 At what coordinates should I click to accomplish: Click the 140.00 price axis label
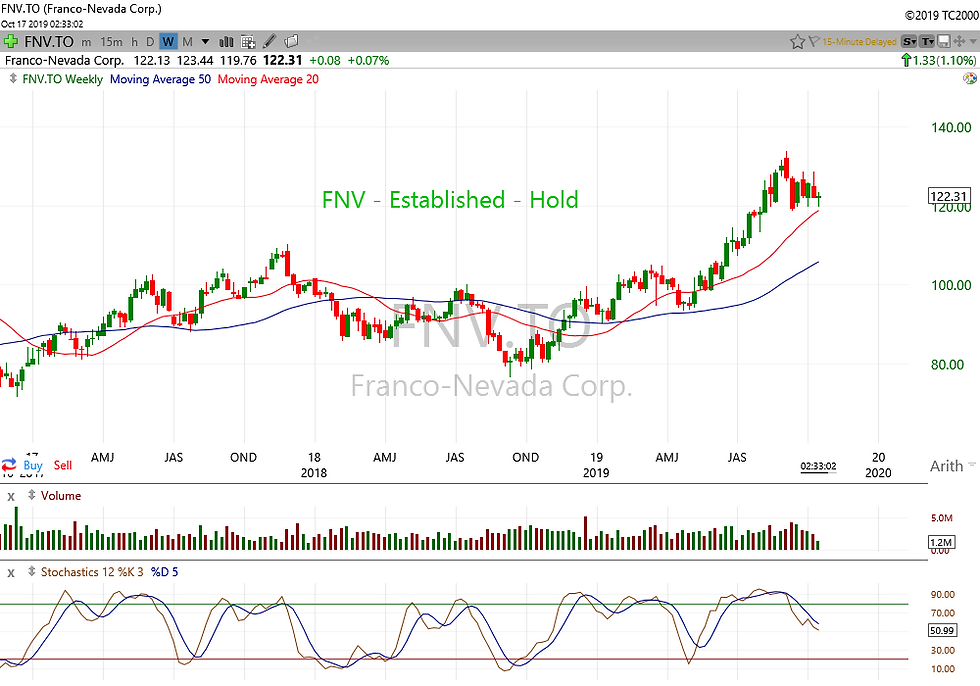tap(951, 127)
